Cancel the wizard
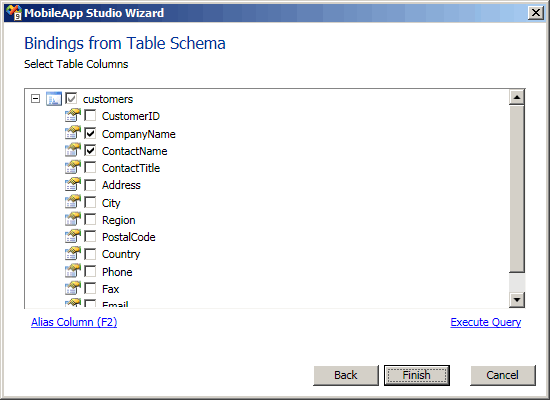 click(x=502, y=375)
